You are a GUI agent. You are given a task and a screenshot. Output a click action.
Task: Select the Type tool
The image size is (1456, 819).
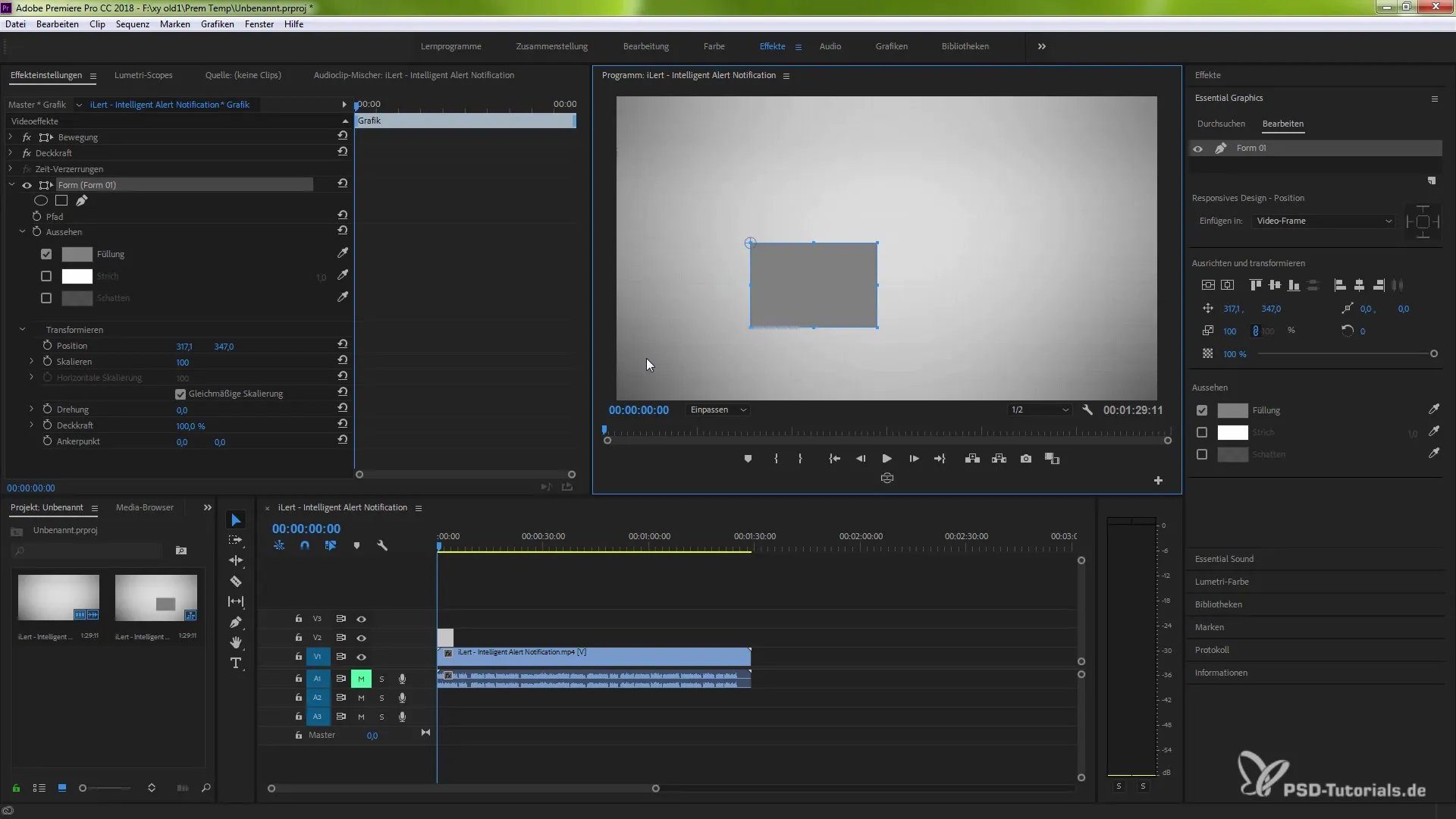[236, 664]
